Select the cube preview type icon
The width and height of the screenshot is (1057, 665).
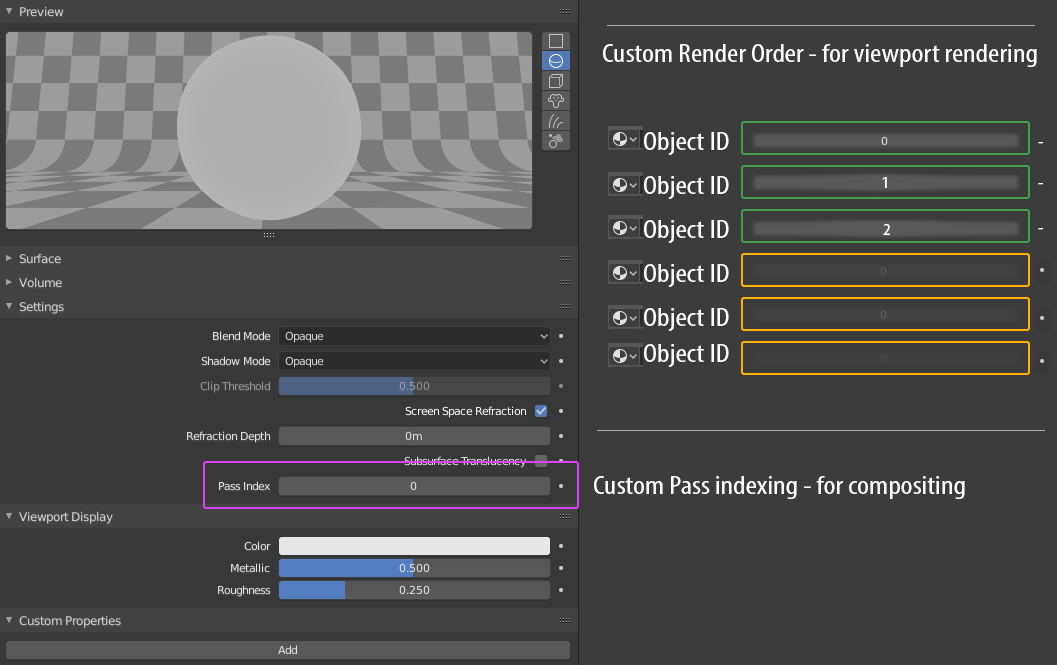click(555, 81)
